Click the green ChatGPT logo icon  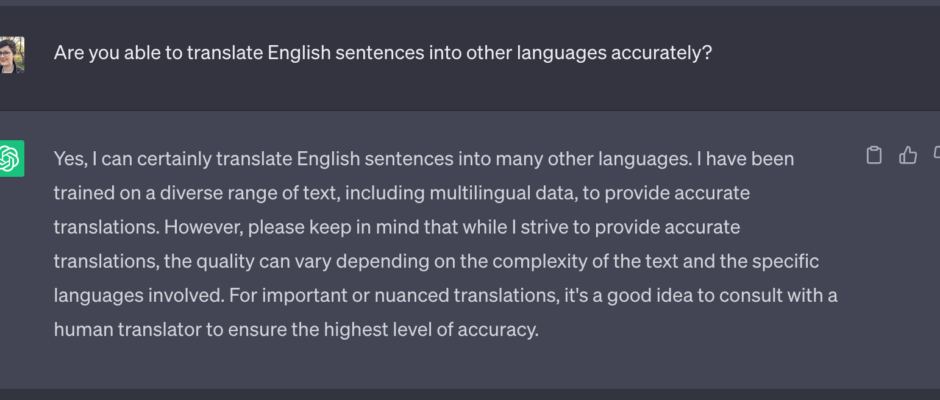click(11, 158)
